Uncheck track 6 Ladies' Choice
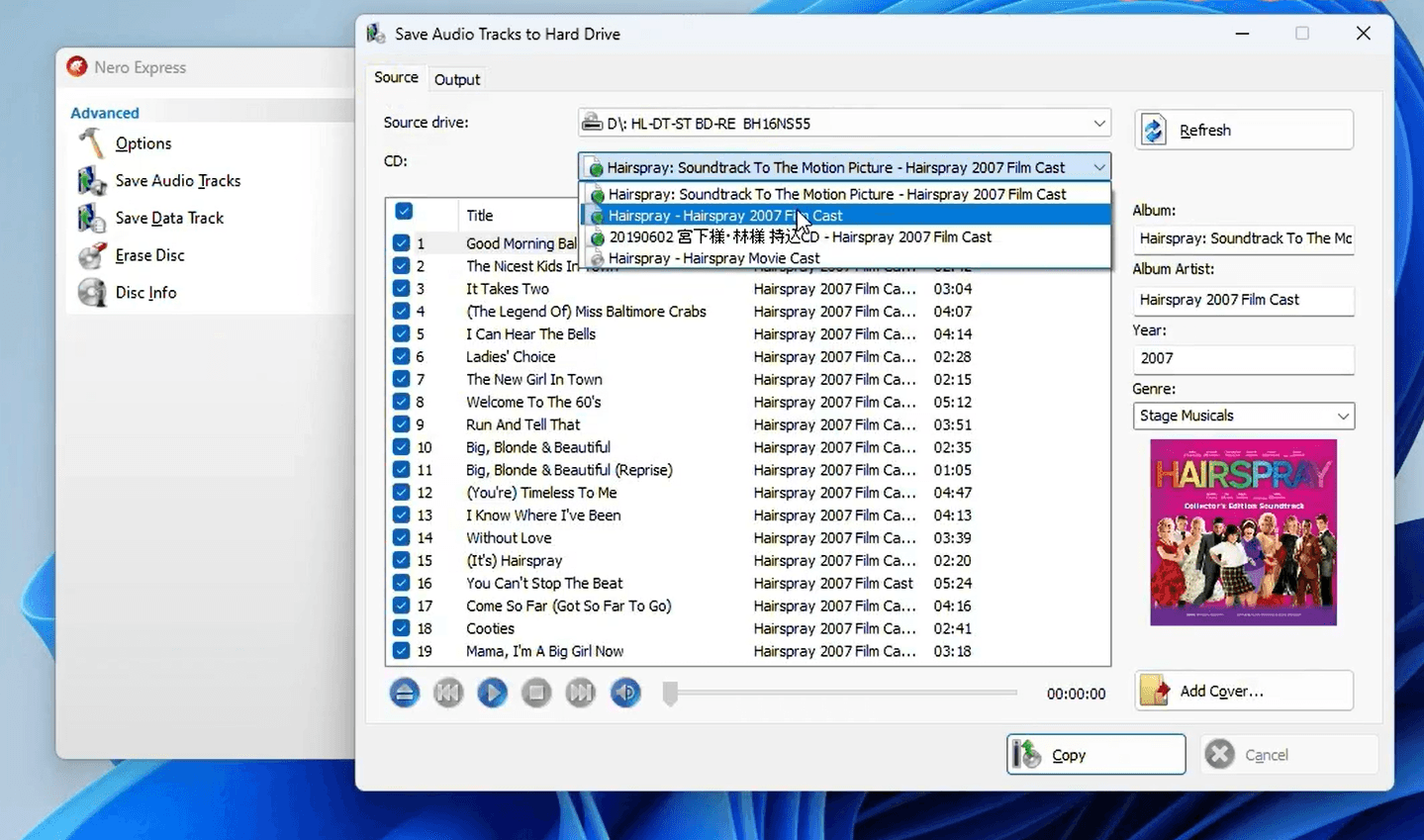Image resolution: width=1424 pixels, height=840 pixels. pyautogui.click(x=401, y=356)
